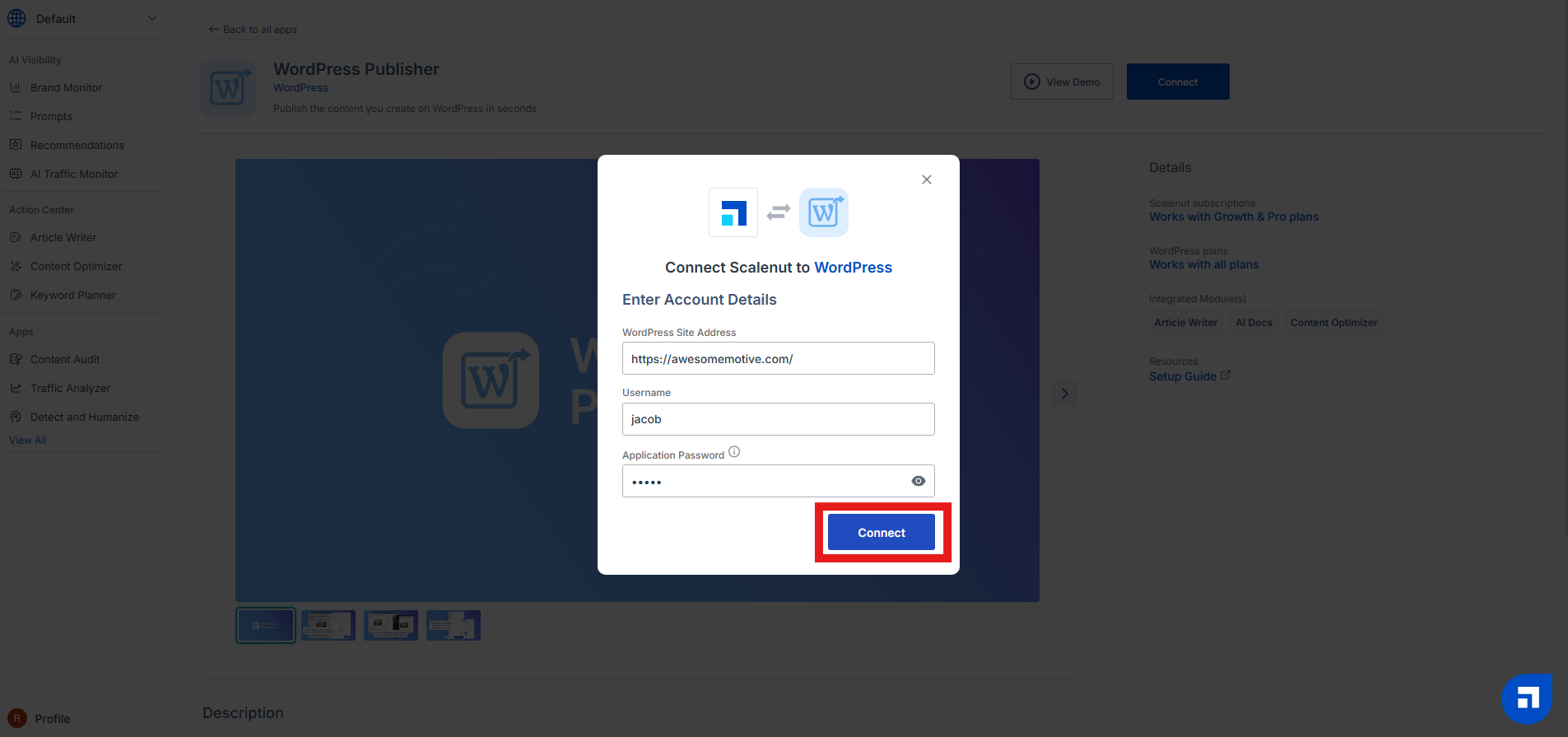Screen dimensions: 1568x737
Task: Select the second preview thumbnail
Action: coord(328,626)
